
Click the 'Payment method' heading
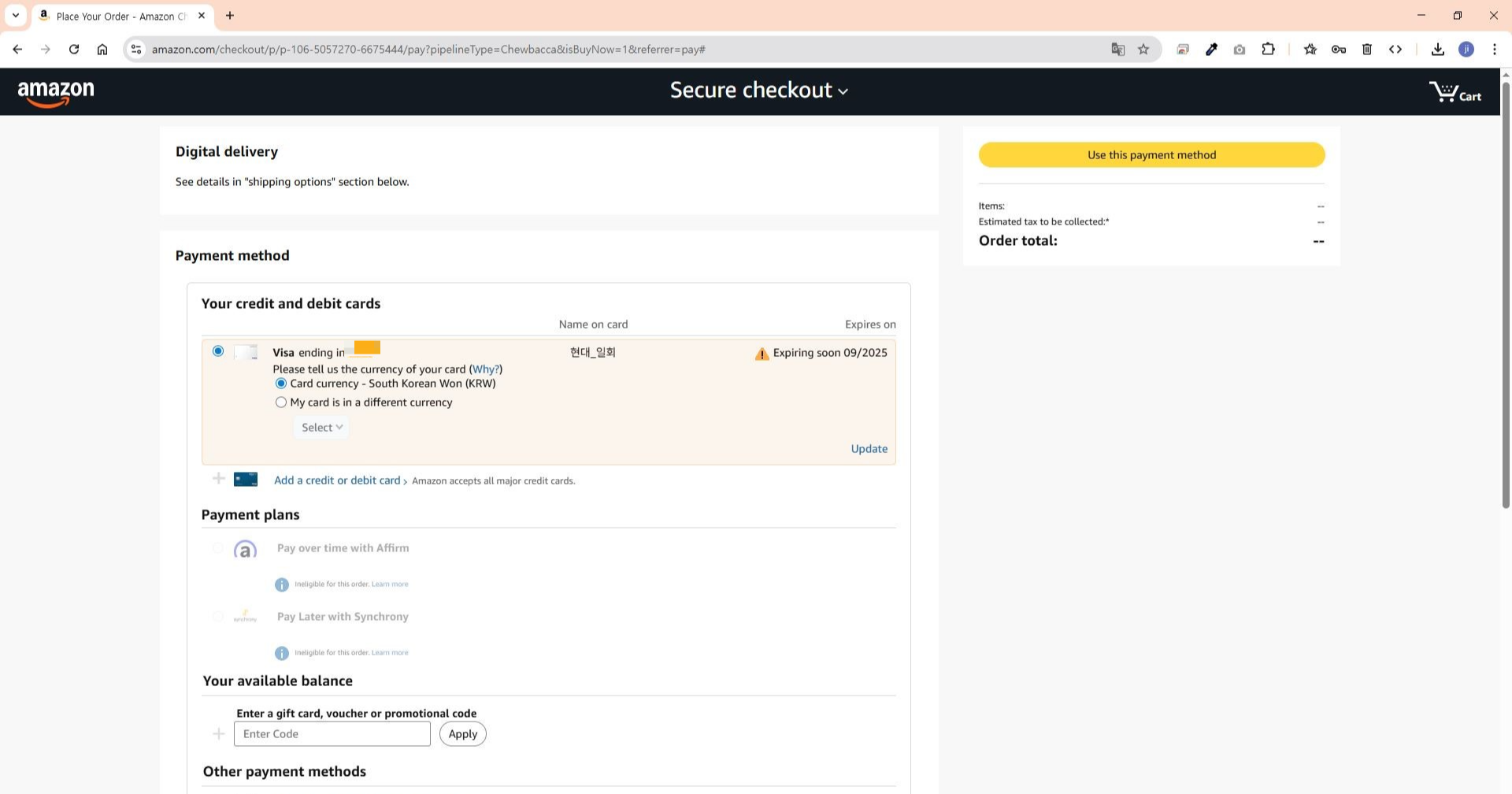[x=232, y=256]
